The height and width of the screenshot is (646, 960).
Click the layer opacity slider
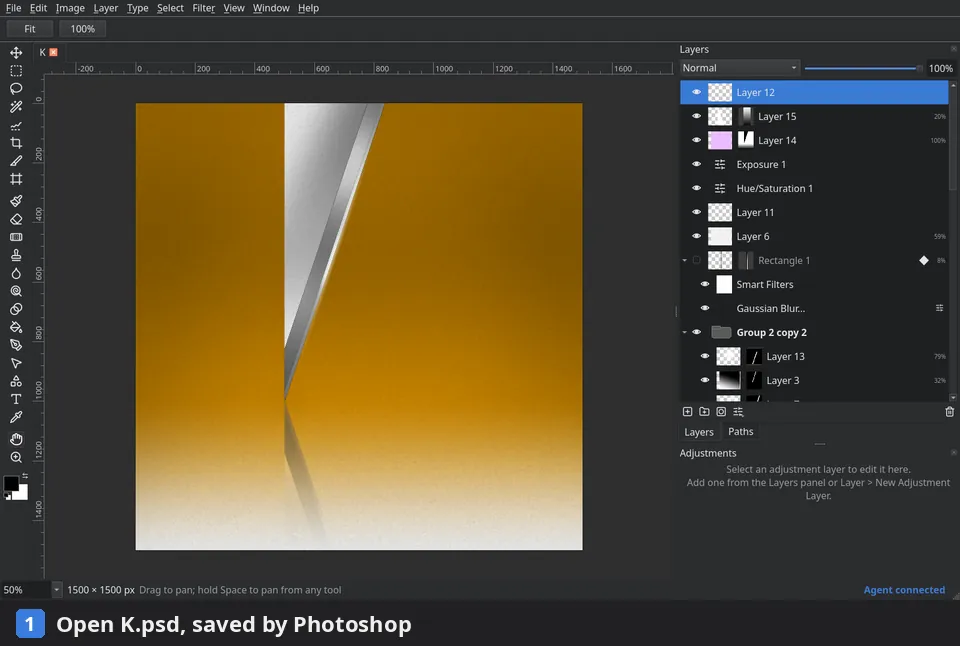(863, 68)
